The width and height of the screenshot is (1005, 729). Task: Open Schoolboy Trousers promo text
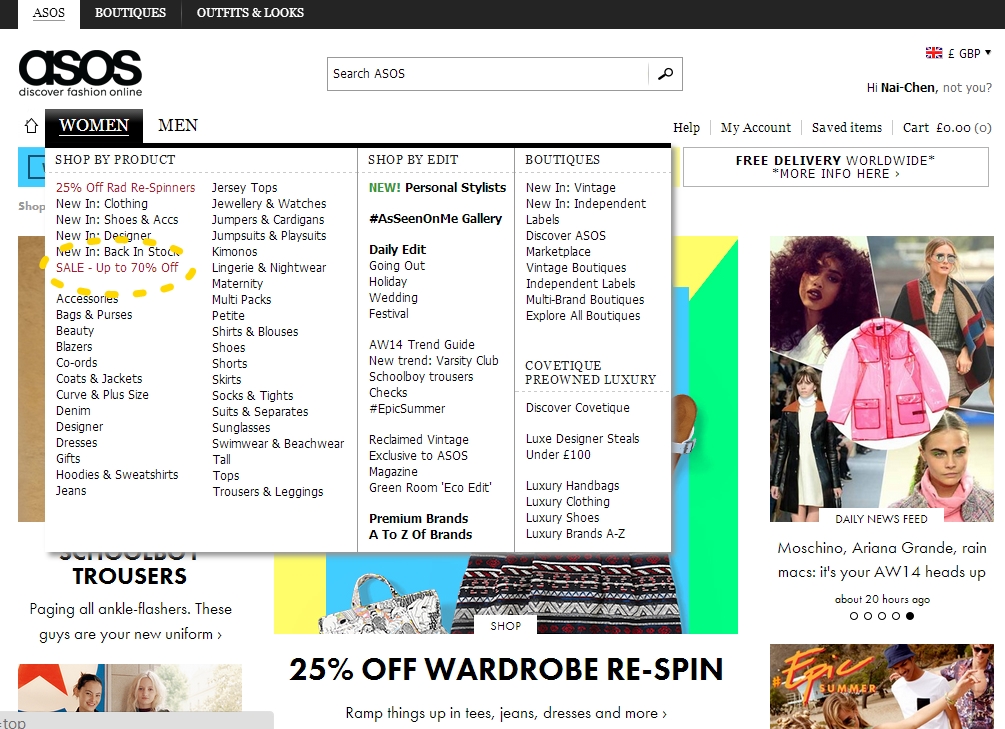click(x=131, y=621)
